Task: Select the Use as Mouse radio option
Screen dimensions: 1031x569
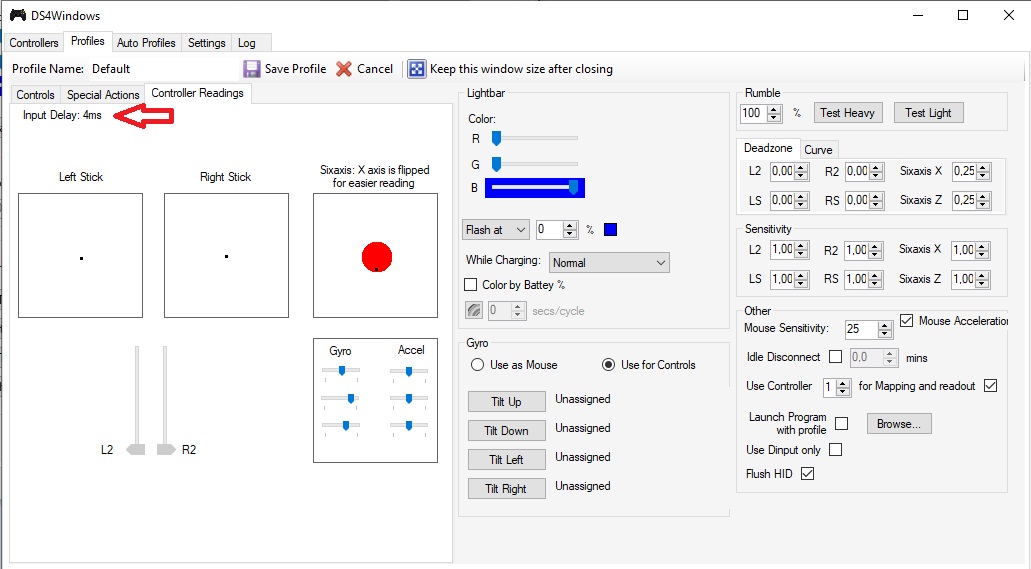Action: [477, 365]
